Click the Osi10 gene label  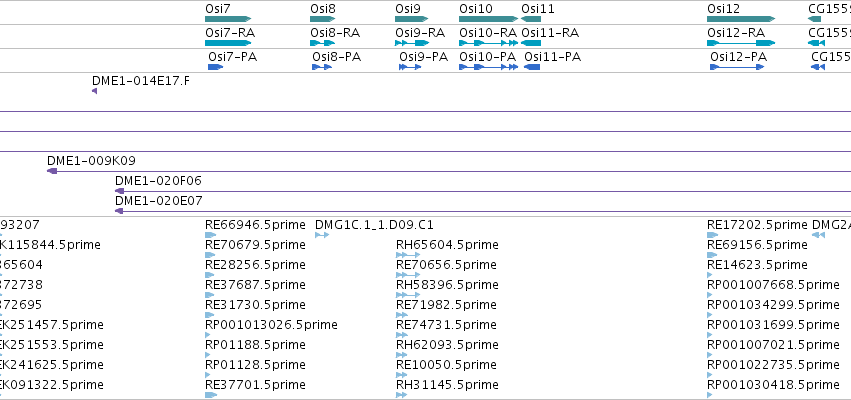click(476, 9)
